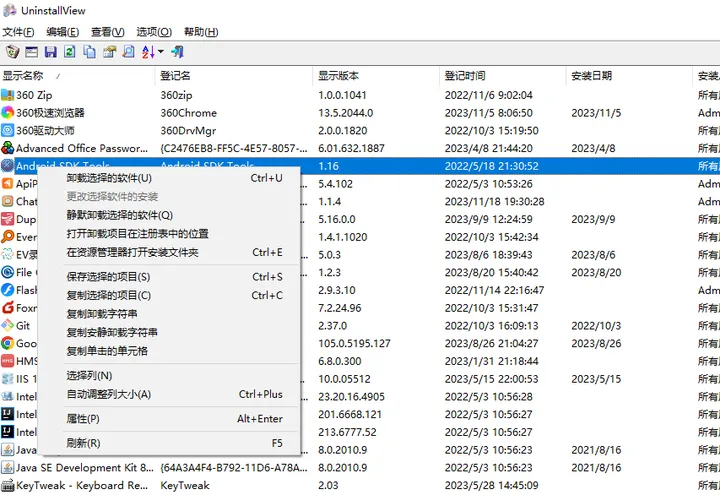
Task: Click the Copy selected items toolbar icon
Action: (90, 52)
